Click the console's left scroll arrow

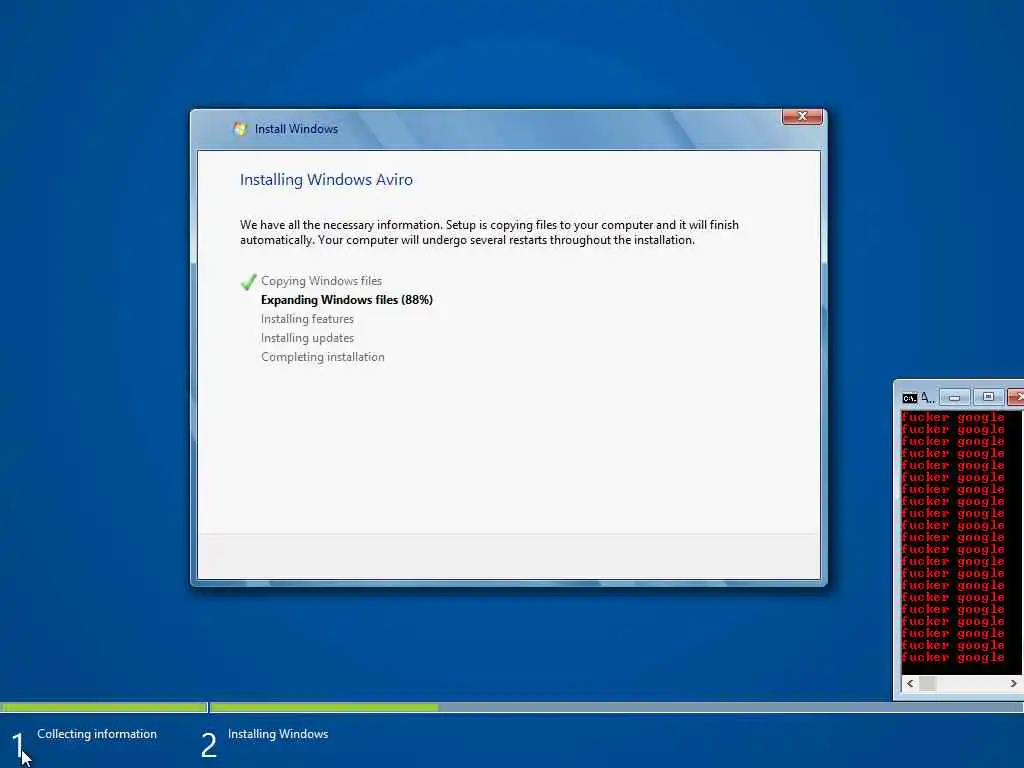910,683
